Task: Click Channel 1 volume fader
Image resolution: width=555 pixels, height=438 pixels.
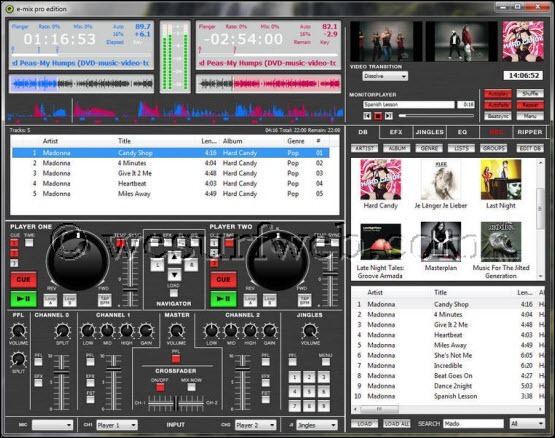Action: click(114, 369)
